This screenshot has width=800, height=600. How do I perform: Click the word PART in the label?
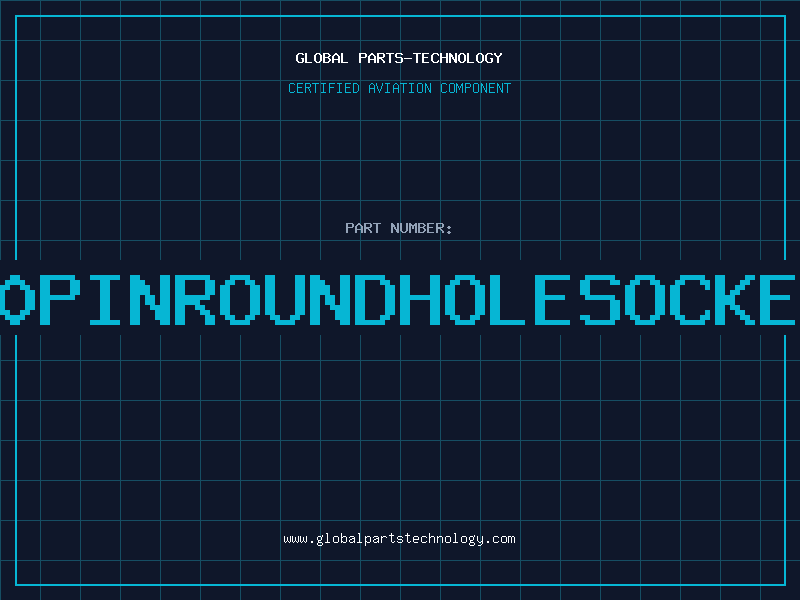point(363,228)
